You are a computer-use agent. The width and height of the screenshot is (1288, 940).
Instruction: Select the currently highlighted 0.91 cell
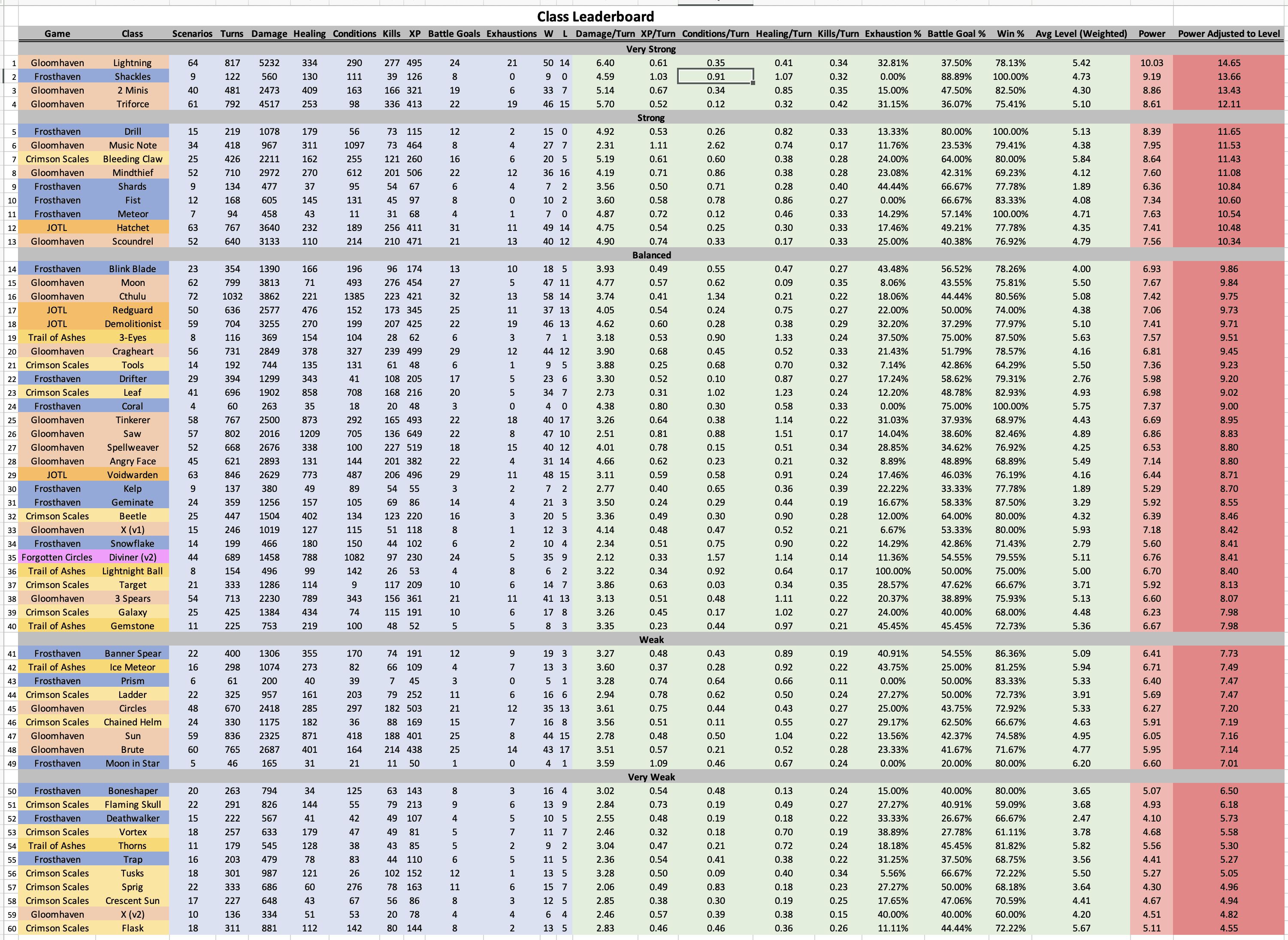(715, 76)
